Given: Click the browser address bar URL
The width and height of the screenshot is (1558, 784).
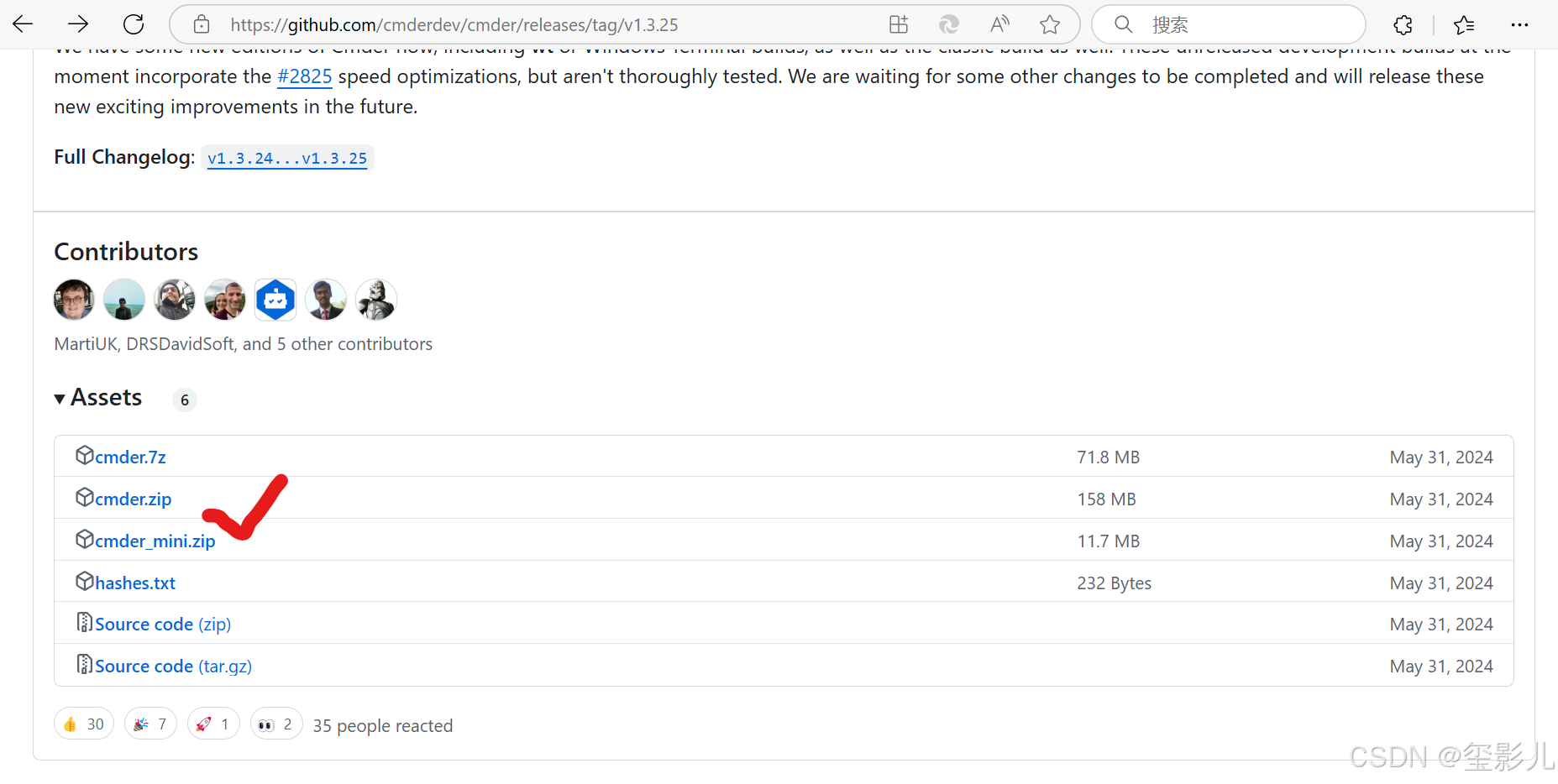Looking at the screenshot, I should point(454,25).
